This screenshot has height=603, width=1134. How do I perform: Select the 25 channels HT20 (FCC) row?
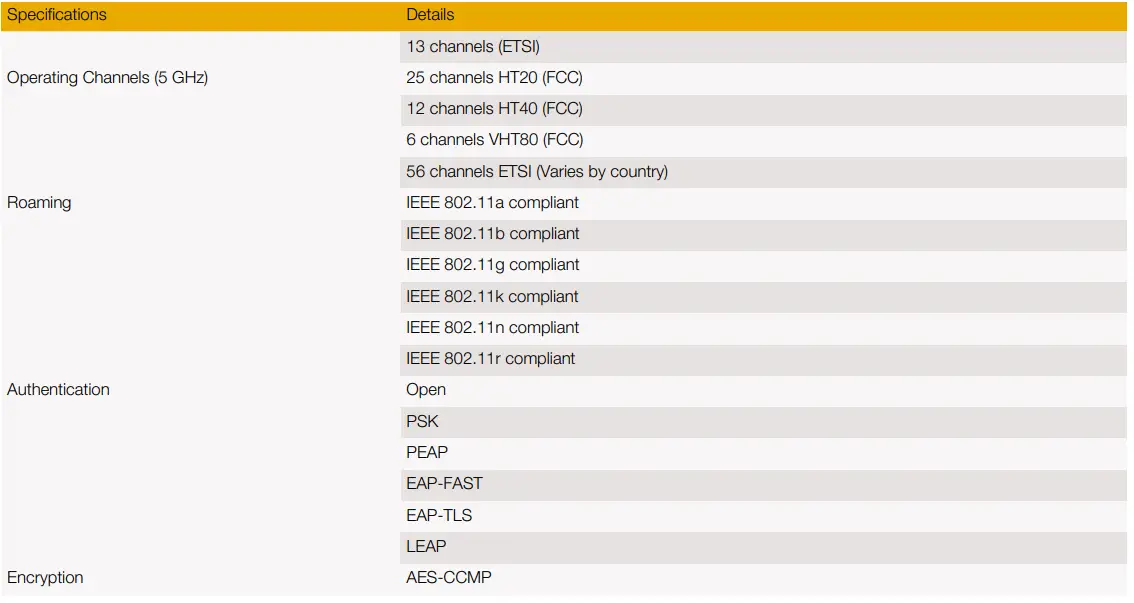(x=494, y=77)
